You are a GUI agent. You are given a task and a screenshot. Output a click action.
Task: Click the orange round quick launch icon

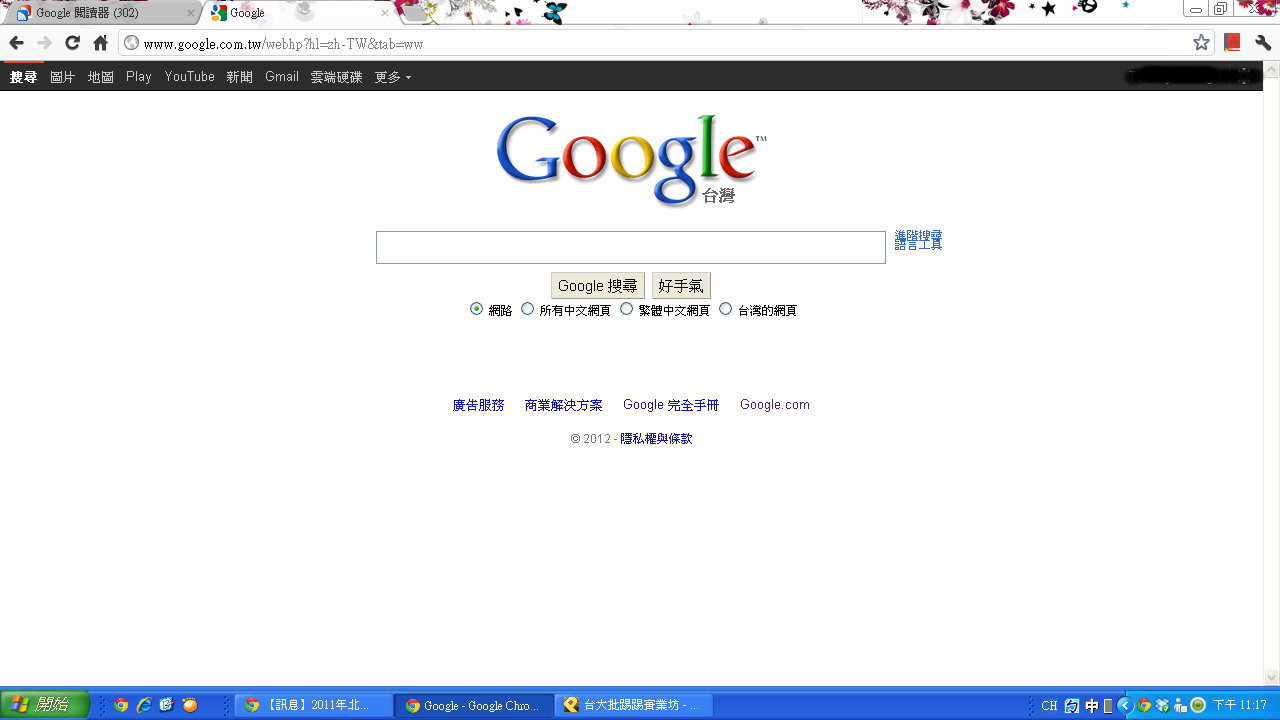[190, 705]
